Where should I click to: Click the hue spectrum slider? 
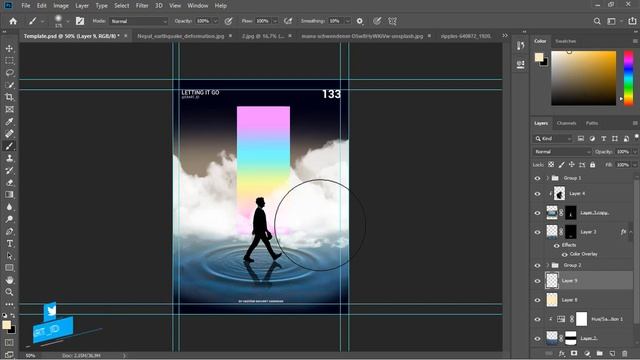629,78
